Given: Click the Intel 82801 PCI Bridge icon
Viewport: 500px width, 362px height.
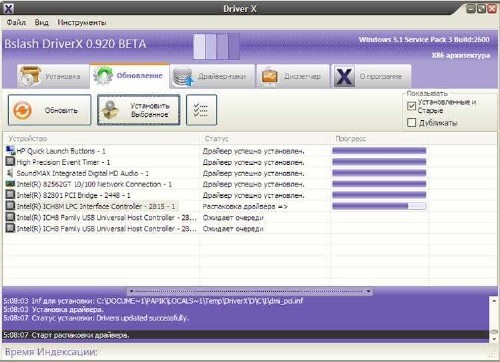Looking at the screenshot, I should pyautogui.click(x=11, y=195).
